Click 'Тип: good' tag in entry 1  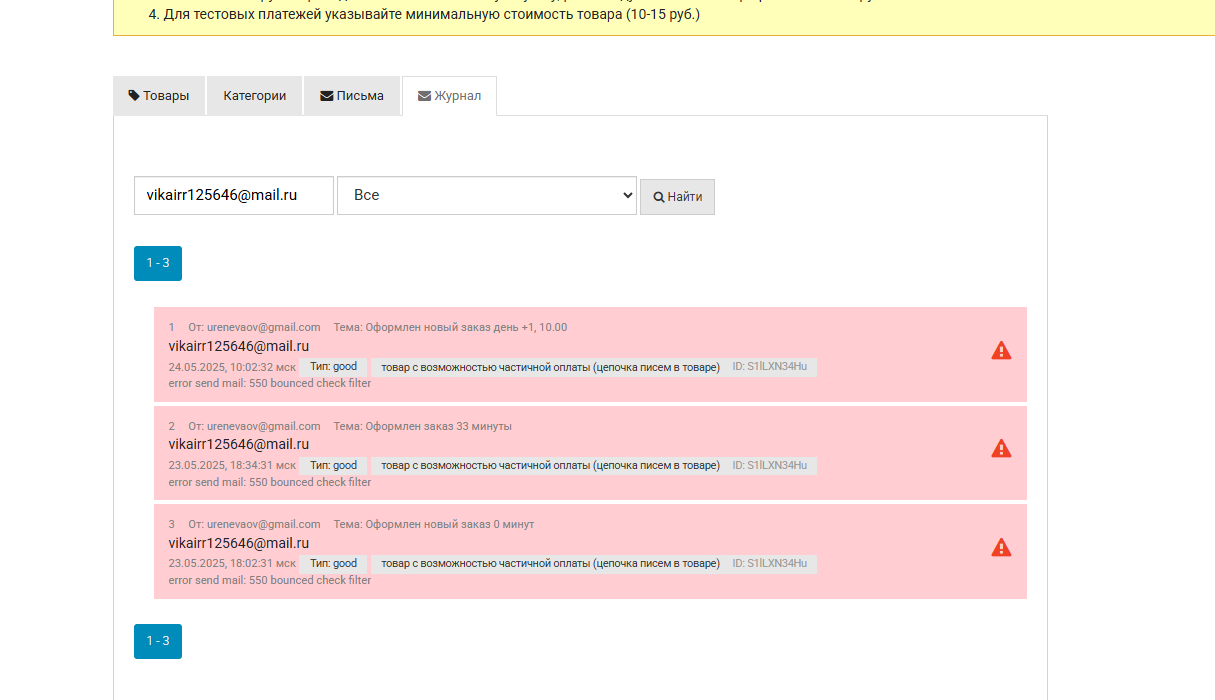coord(334,367)
